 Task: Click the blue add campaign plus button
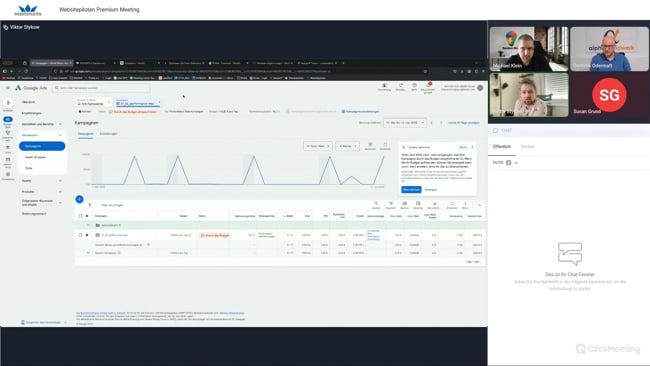(80, 199)
